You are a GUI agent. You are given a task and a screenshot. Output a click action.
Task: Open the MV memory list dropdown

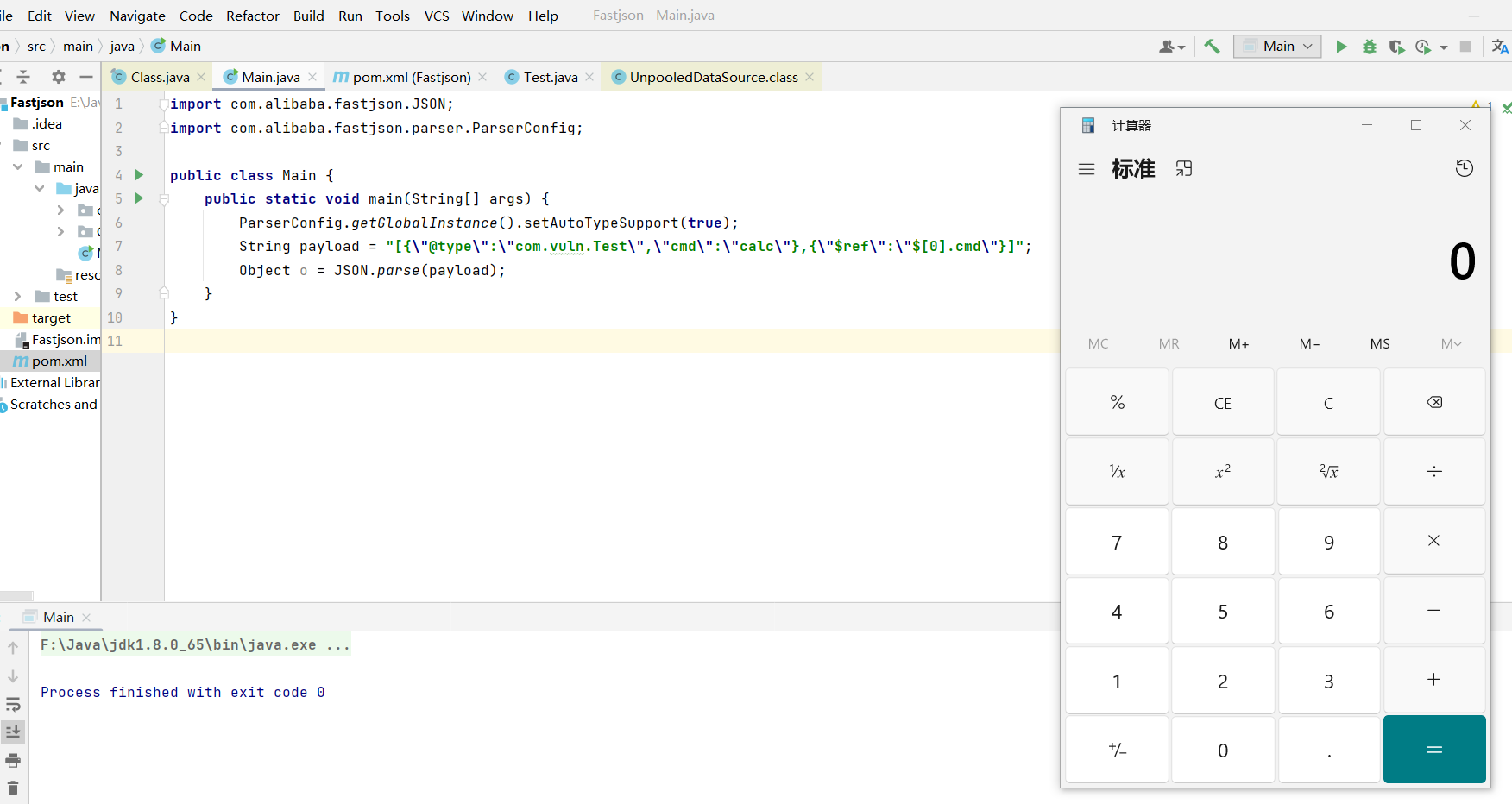(x=1451, y=343)
